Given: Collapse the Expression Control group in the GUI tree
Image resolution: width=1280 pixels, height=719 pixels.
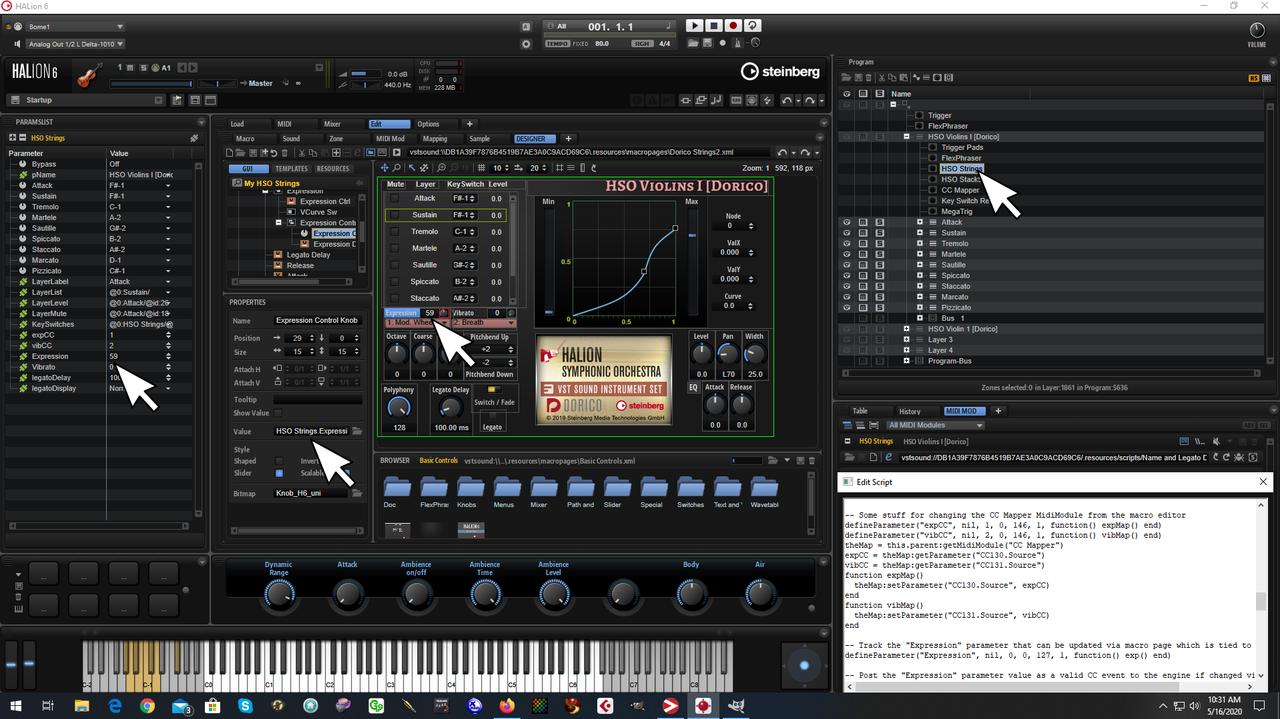Looking at the screenshot, I should pyautogui.click(x=279, y=223).
